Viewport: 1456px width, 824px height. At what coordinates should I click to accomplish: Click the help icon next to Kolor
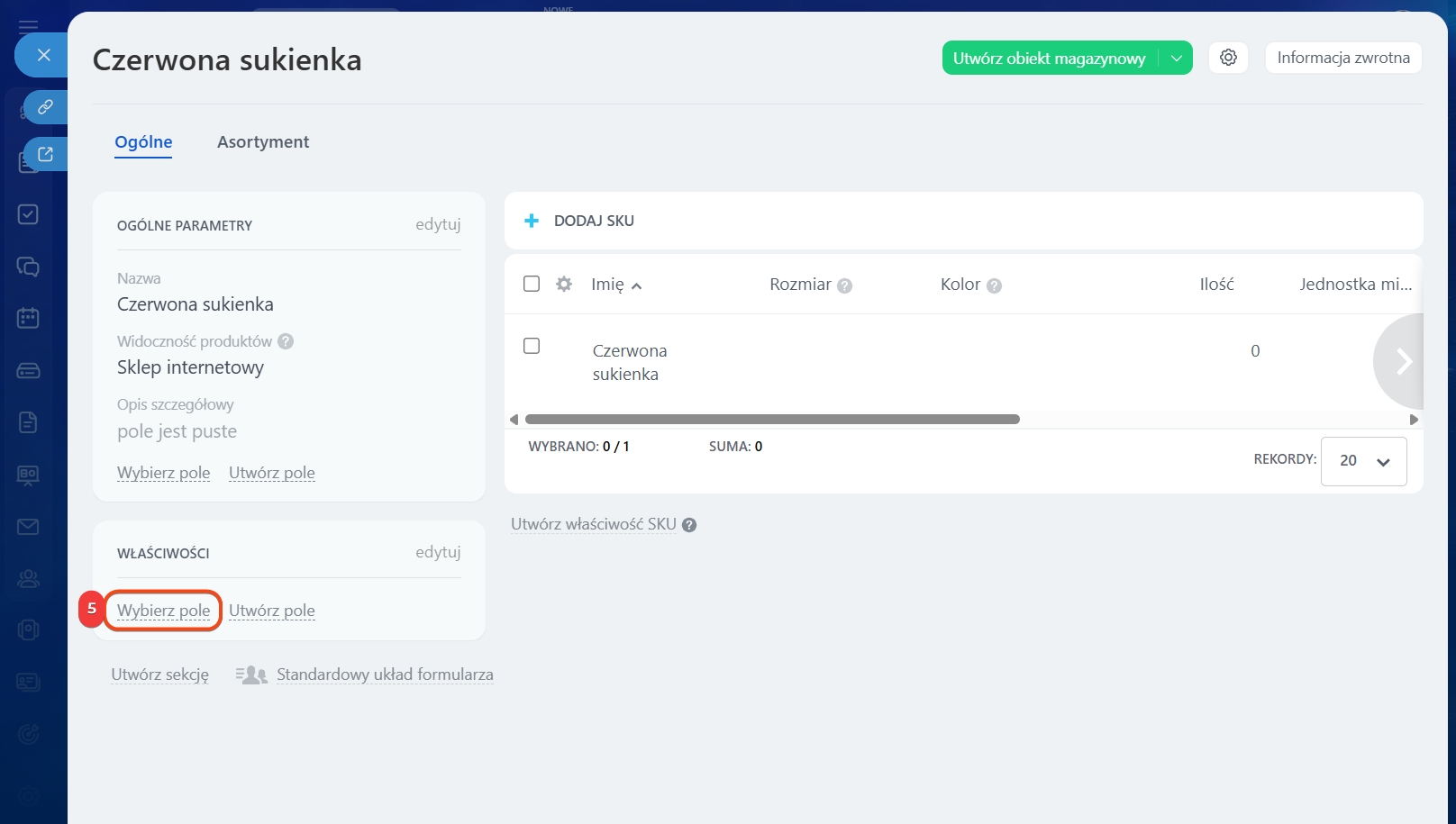click(x=994, y=285)
